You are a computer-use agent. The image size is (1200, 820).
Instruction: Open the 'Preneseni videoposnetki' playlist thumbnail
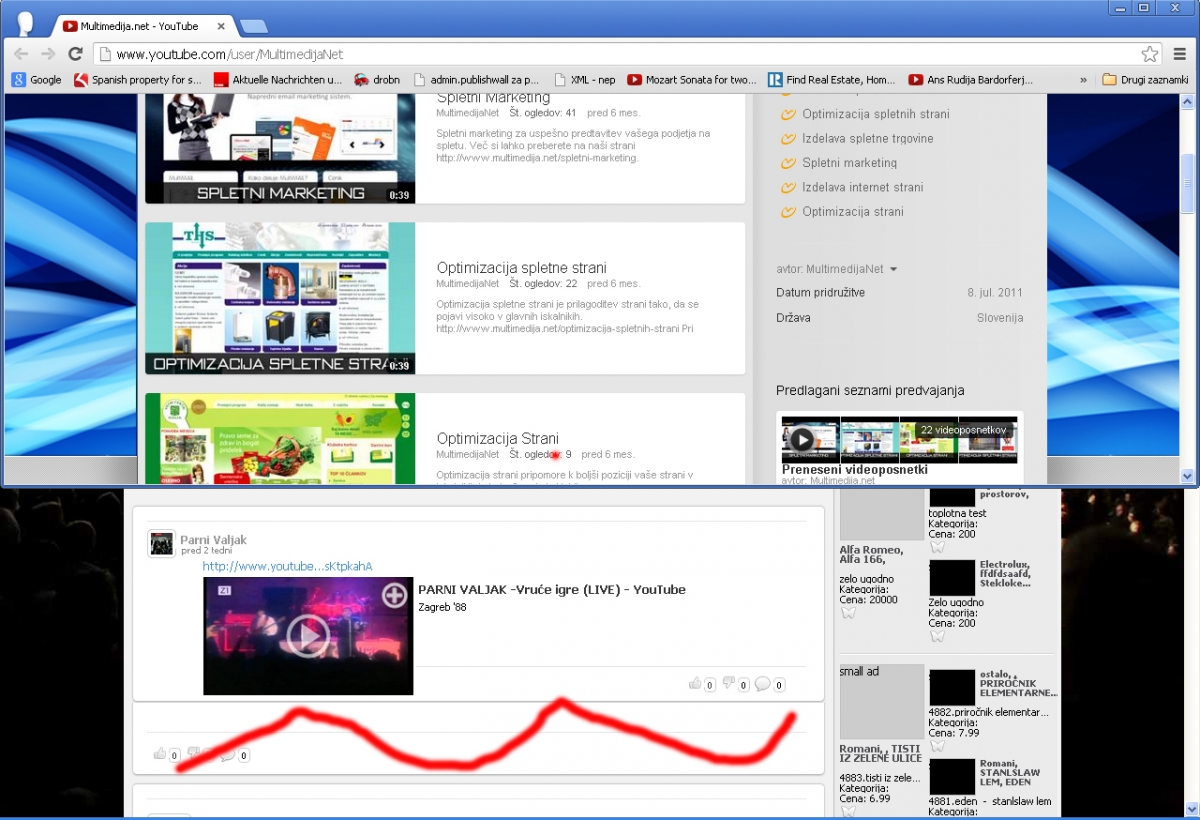899,439
